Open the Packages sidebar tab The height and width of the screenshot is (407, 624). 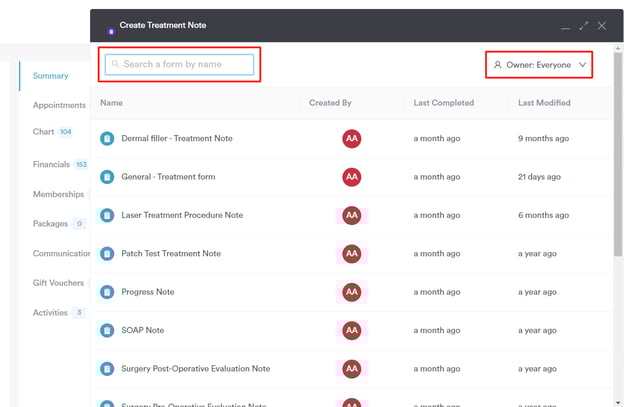[51, 224]
